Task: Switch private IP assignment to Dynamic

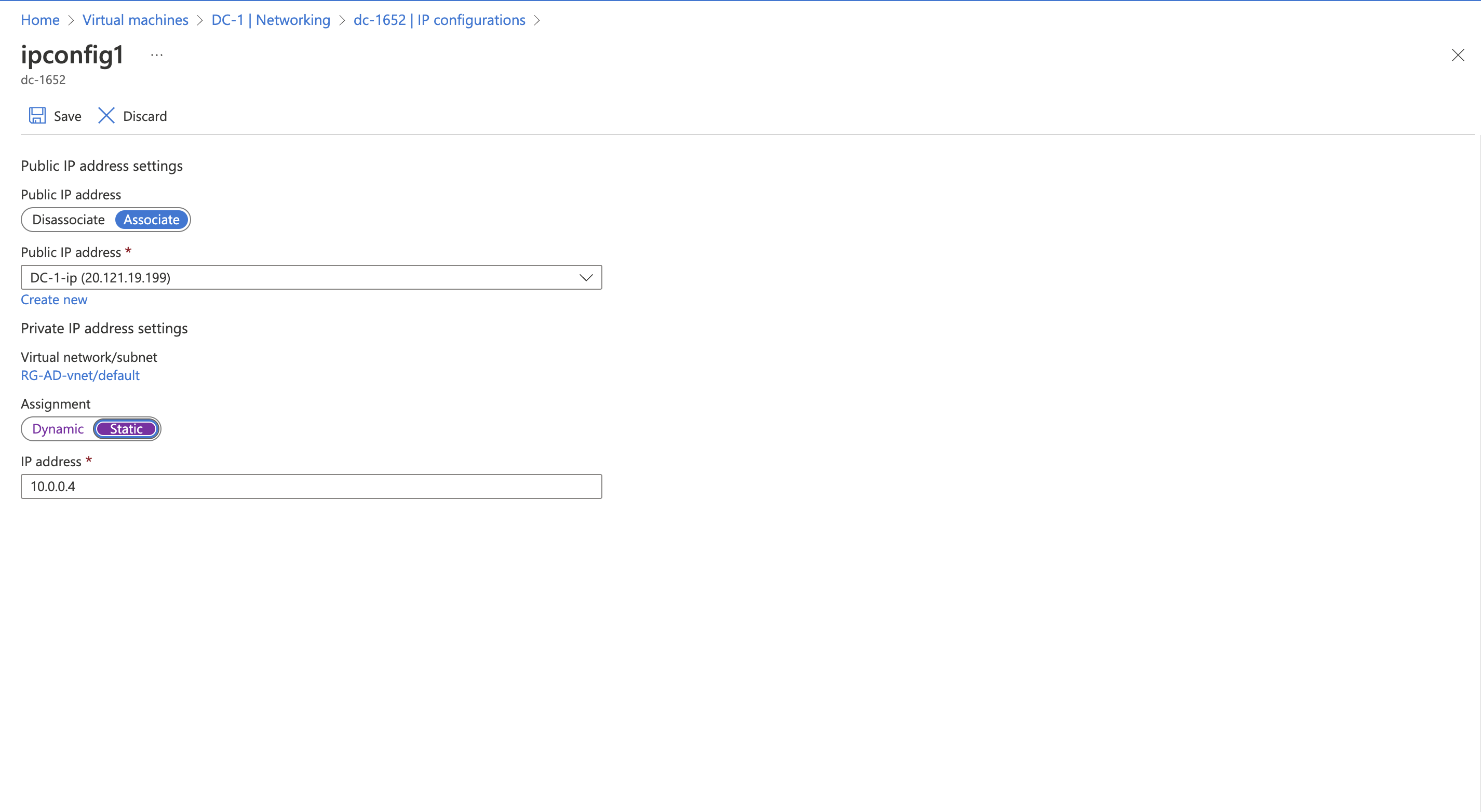Action: [57, 428]
